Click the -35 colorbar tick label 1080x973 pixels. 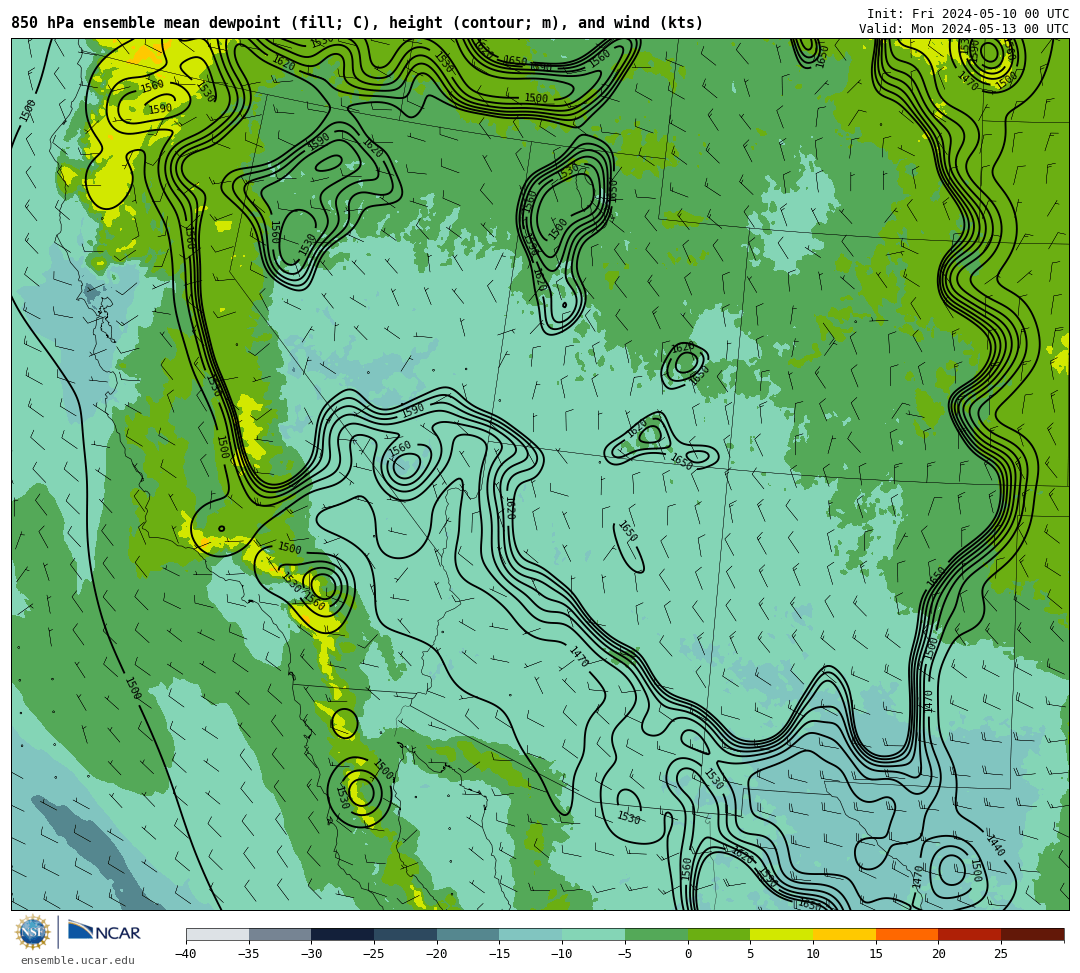click(249, 954)
